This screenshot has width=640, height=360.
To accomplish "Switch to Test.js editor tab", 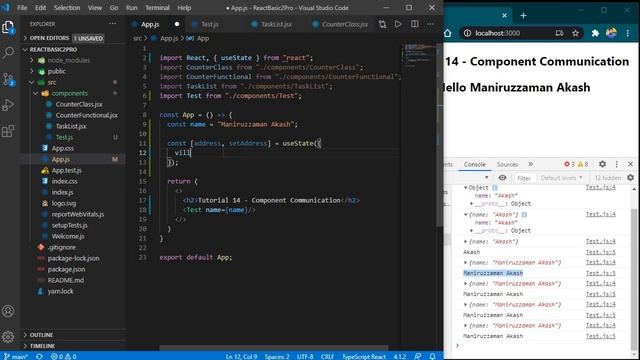I will (x=210, y=24).
